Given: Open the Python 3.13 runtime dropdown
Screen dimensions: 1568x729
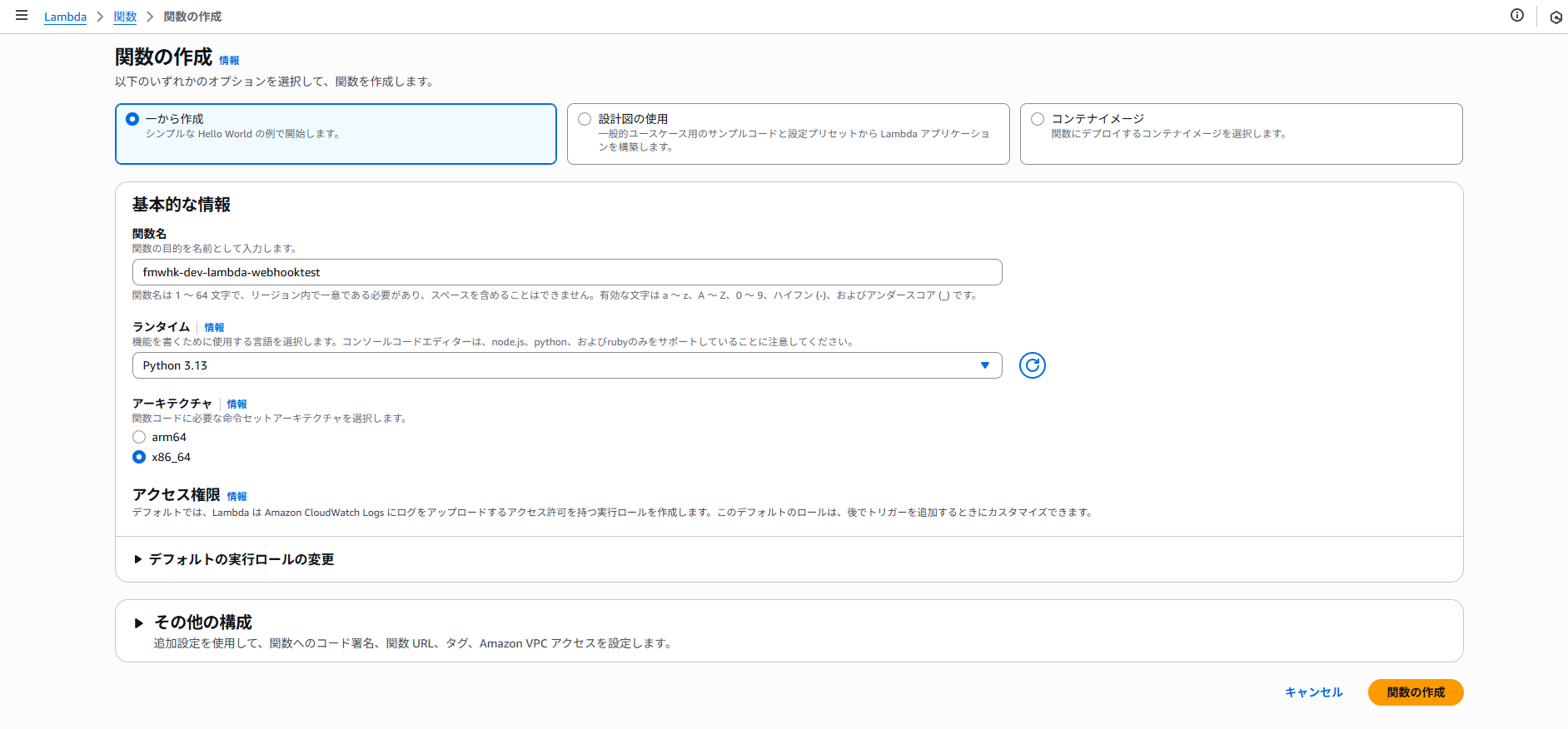Looking at the screenshot, I should (567, 365).
